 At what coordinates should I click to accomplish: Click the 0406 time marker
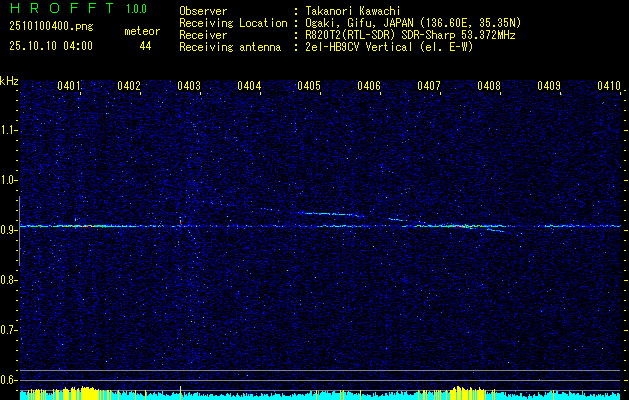pyautogui.click(x=369, y=85)
